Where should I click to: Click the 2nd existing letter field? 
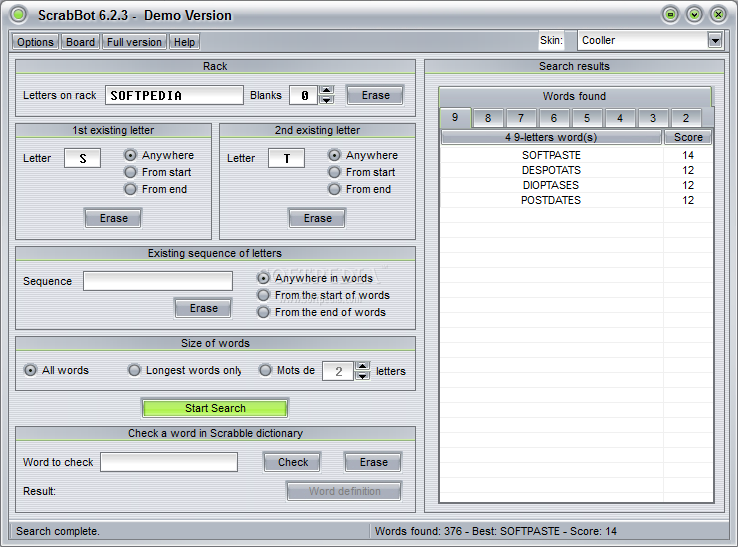pyautogui.click(x=286, y=158)
